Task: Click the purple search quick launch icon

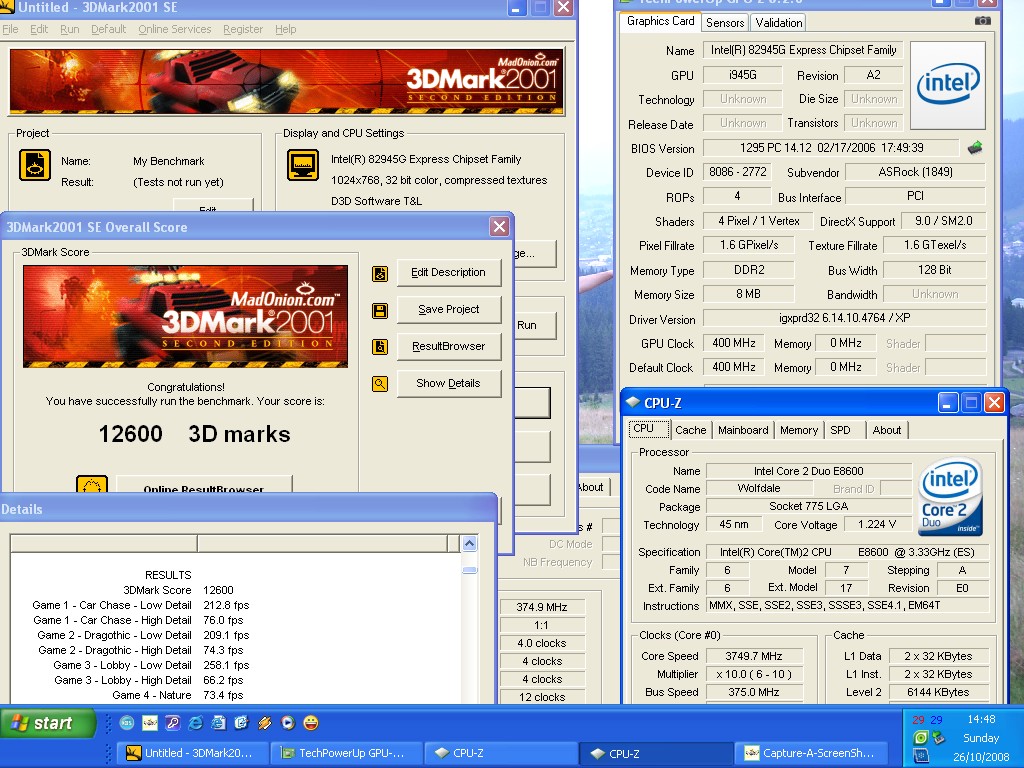Action: (172, 722)
